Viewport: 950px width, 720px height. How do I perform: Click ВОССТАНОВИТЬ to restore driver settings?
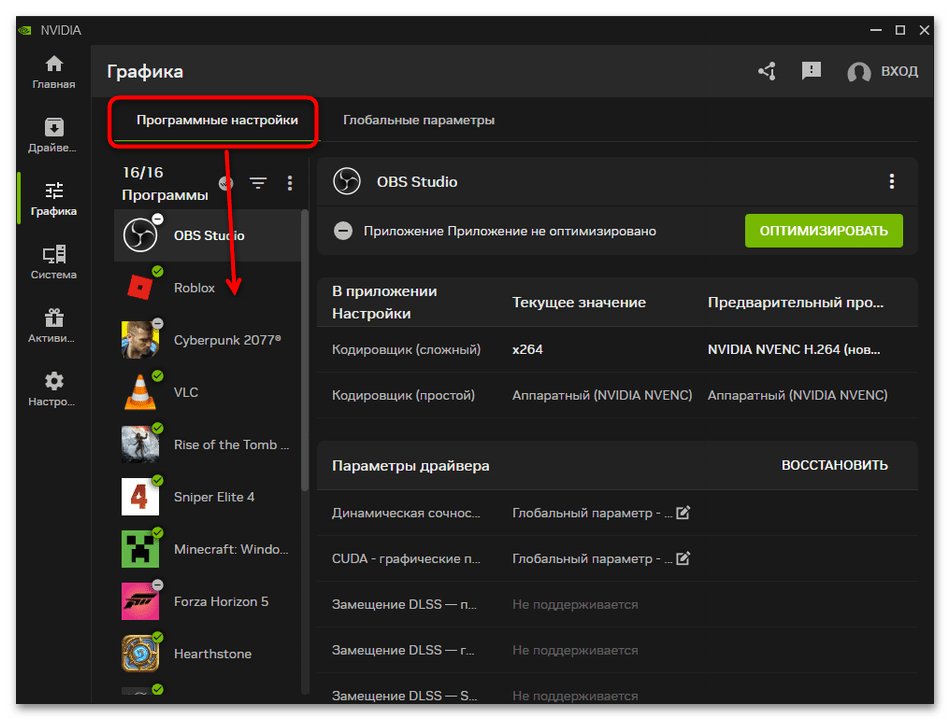pos(834,465)
